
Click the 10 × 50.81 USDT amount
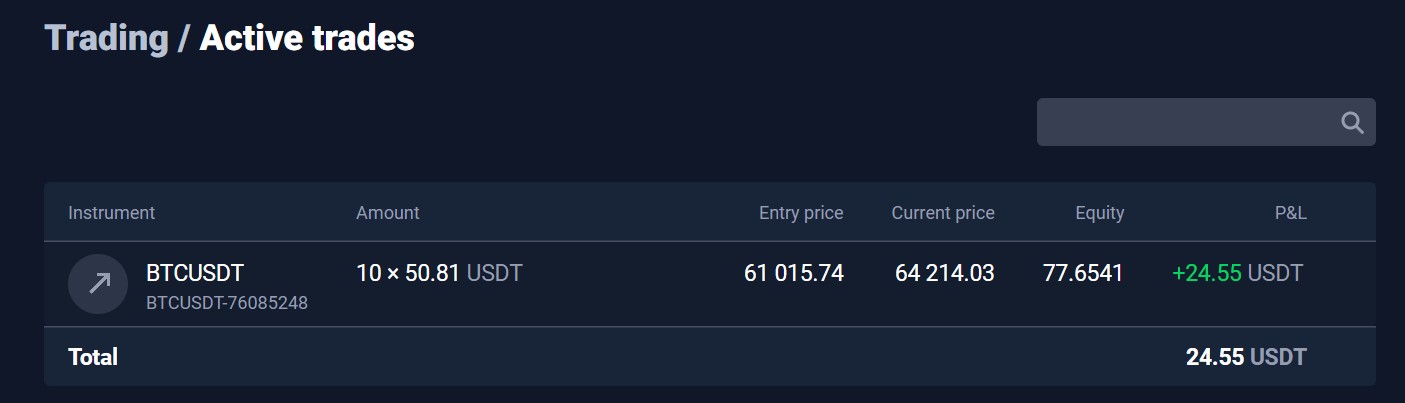point(439,273)
